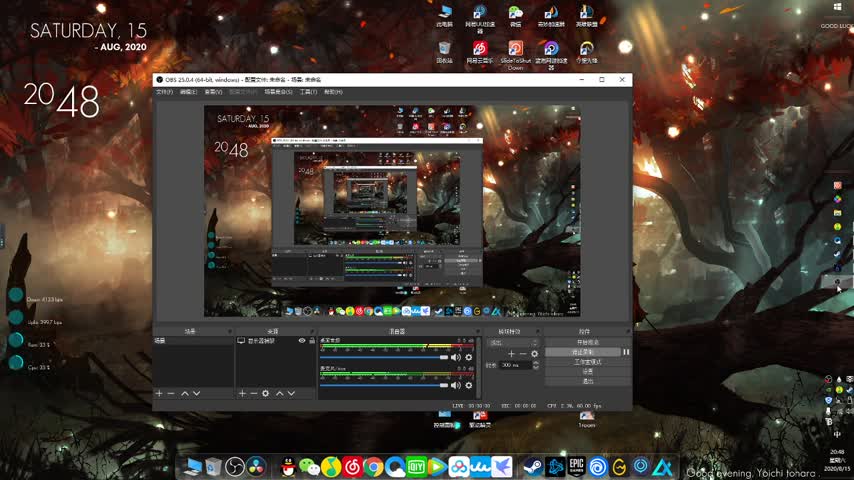Open Battle.net icon in the dock
This screenshot has width=854, height=480.
[x=555, y=467]
